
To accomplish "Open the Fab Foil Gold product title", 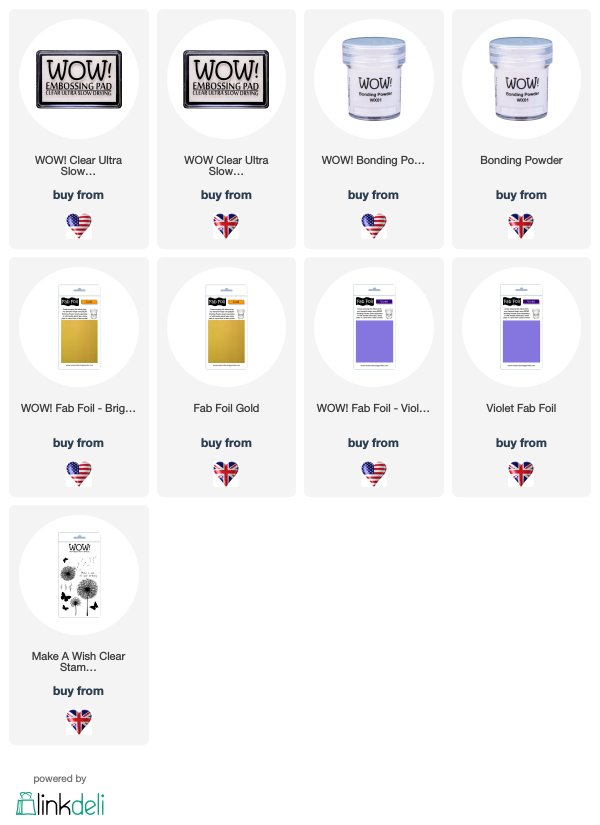I will pyautogui.click(x=226, y=408).
